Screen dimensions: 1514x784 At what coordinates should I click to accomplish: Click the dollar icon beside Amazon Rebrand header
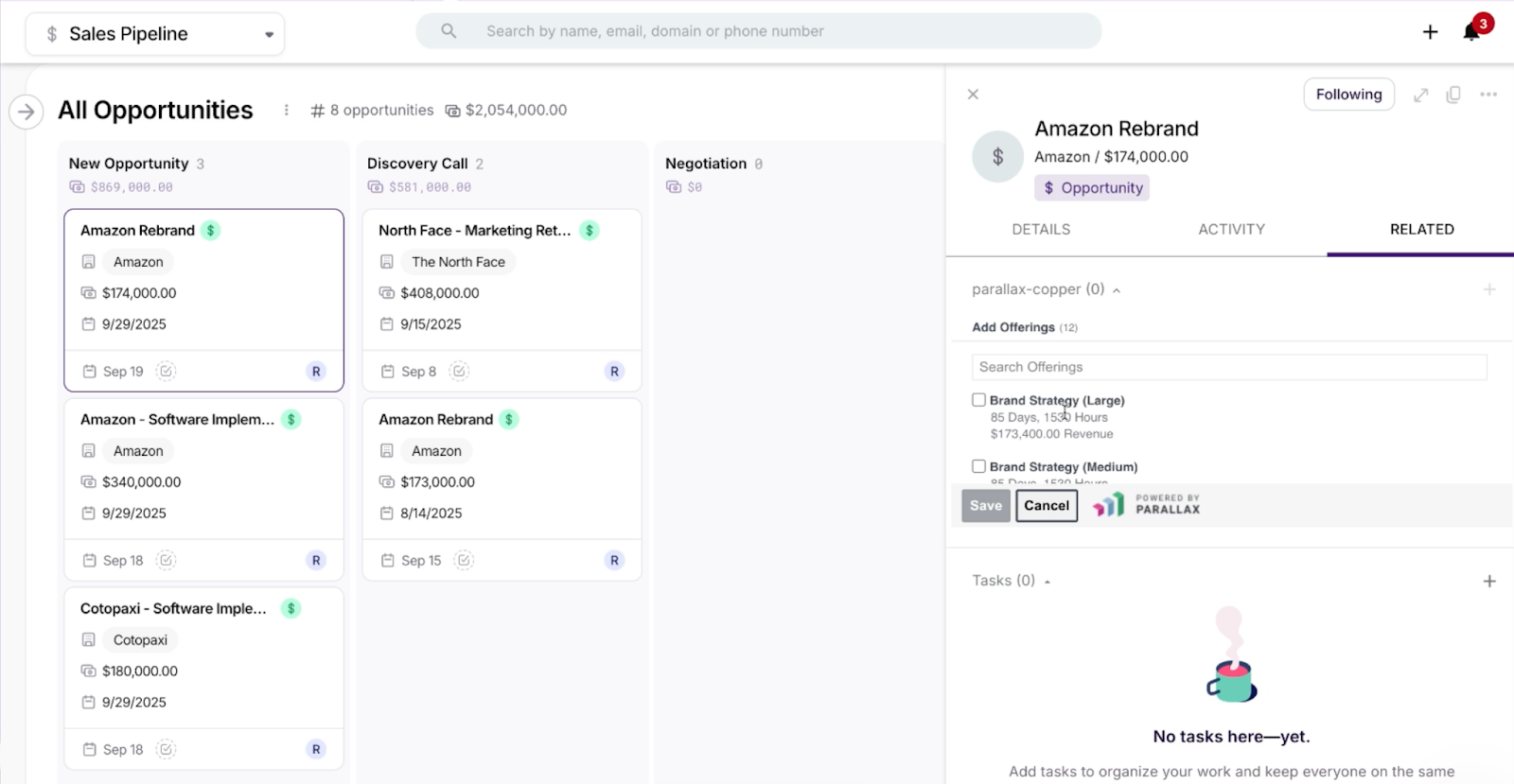pos(997,156)
